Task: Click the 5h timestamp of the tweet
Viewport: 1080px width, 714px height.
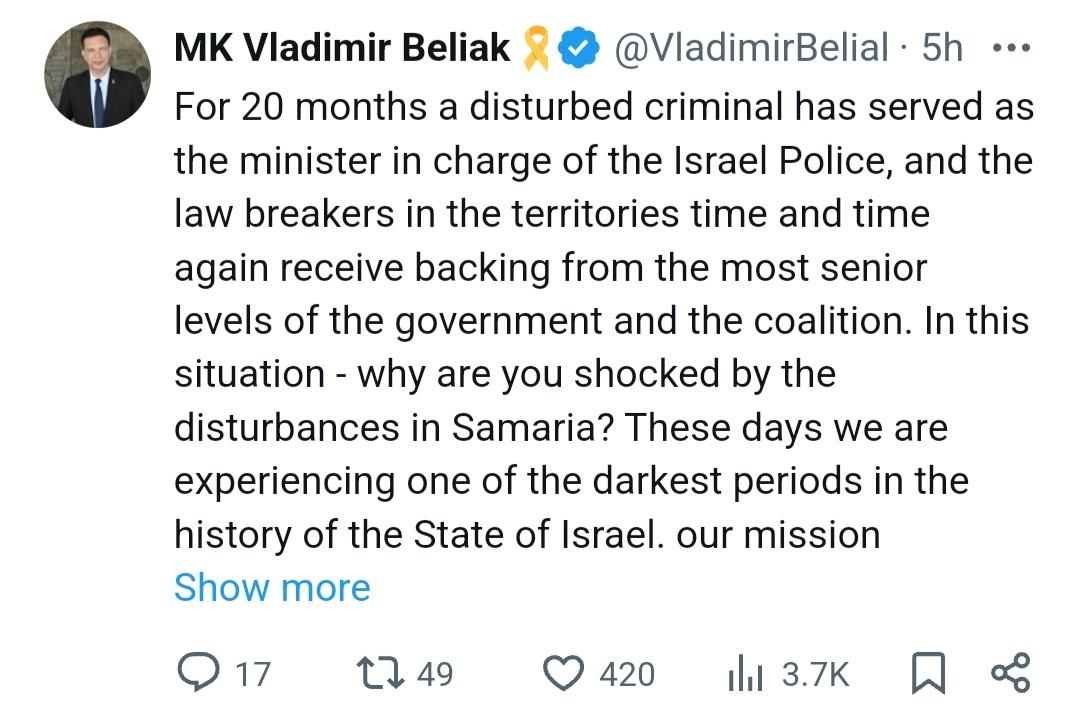Action: [942, 46]
